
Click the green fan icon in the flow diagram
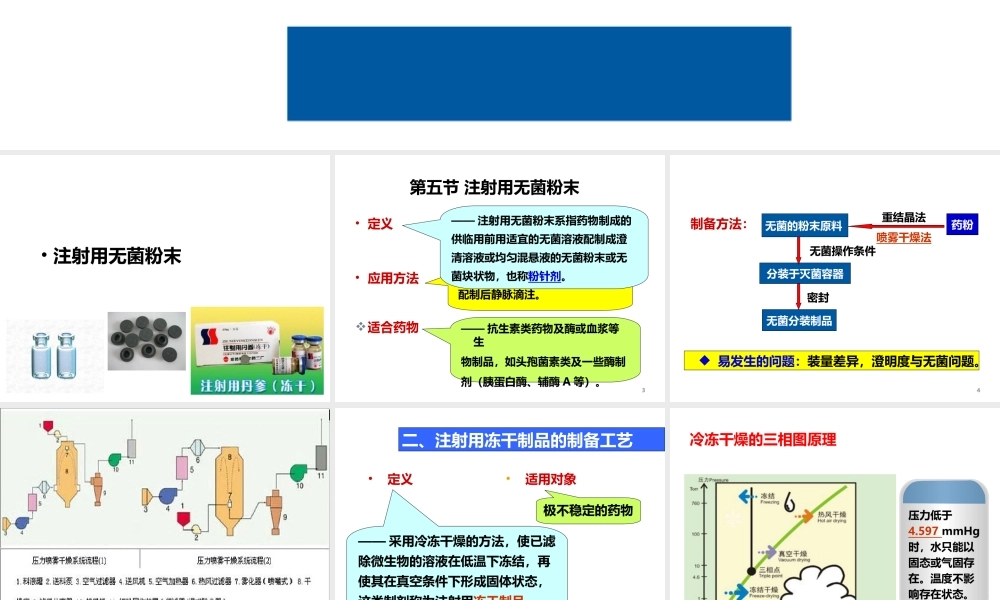pos(114,461)
